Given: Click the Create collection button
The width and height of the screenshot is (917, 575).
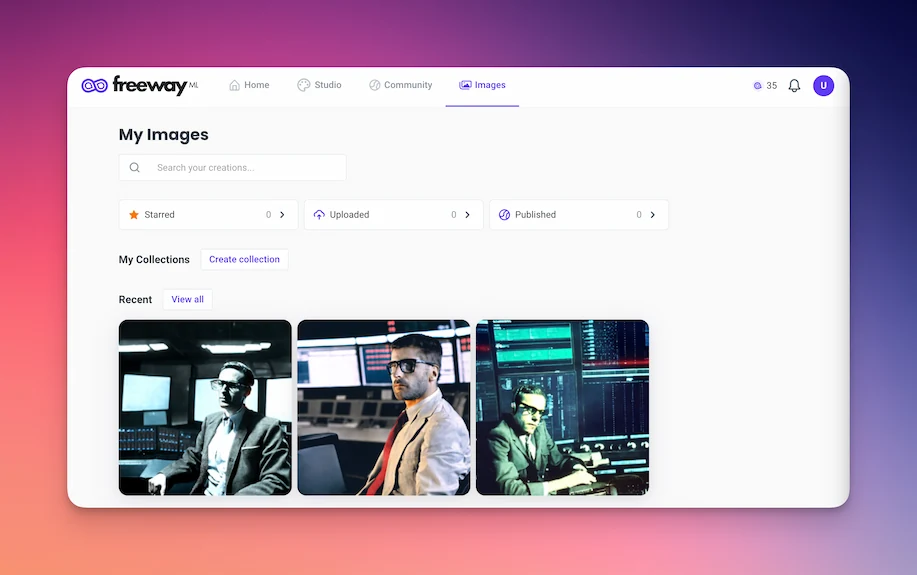Looking at the screenshot, I should (x=244, y=259).
